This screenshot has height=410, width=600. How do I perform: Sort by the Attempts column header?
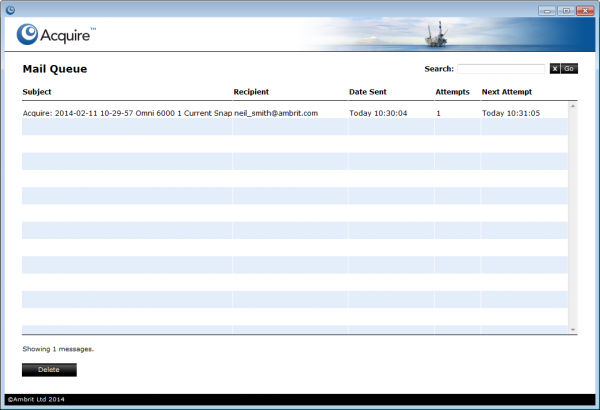452,92
